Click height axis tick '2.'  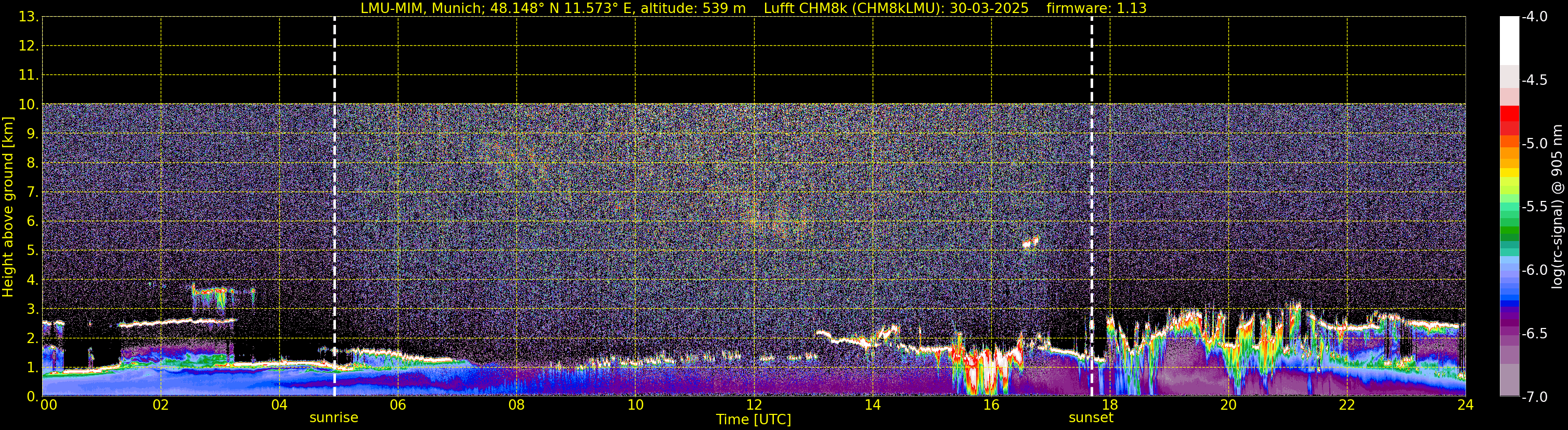[32, 339]
